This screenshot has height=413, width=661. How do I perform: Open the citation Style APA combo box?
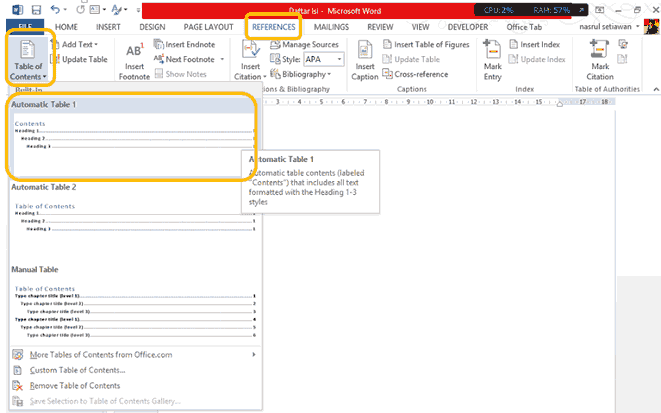[324, 59]
